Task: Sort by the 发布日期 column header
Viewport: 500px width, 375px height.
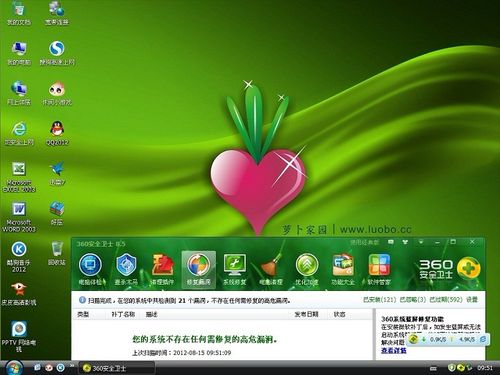Action: (306, 314)
